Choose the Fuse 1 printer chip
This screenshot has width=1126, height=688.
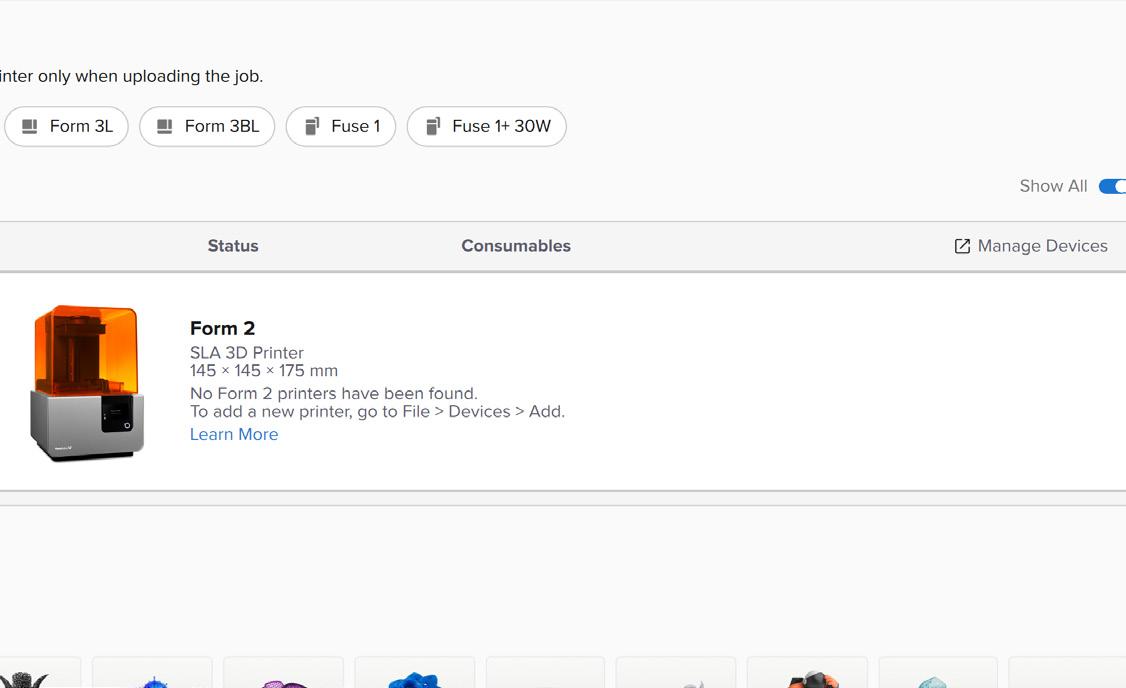pos(340,126)
